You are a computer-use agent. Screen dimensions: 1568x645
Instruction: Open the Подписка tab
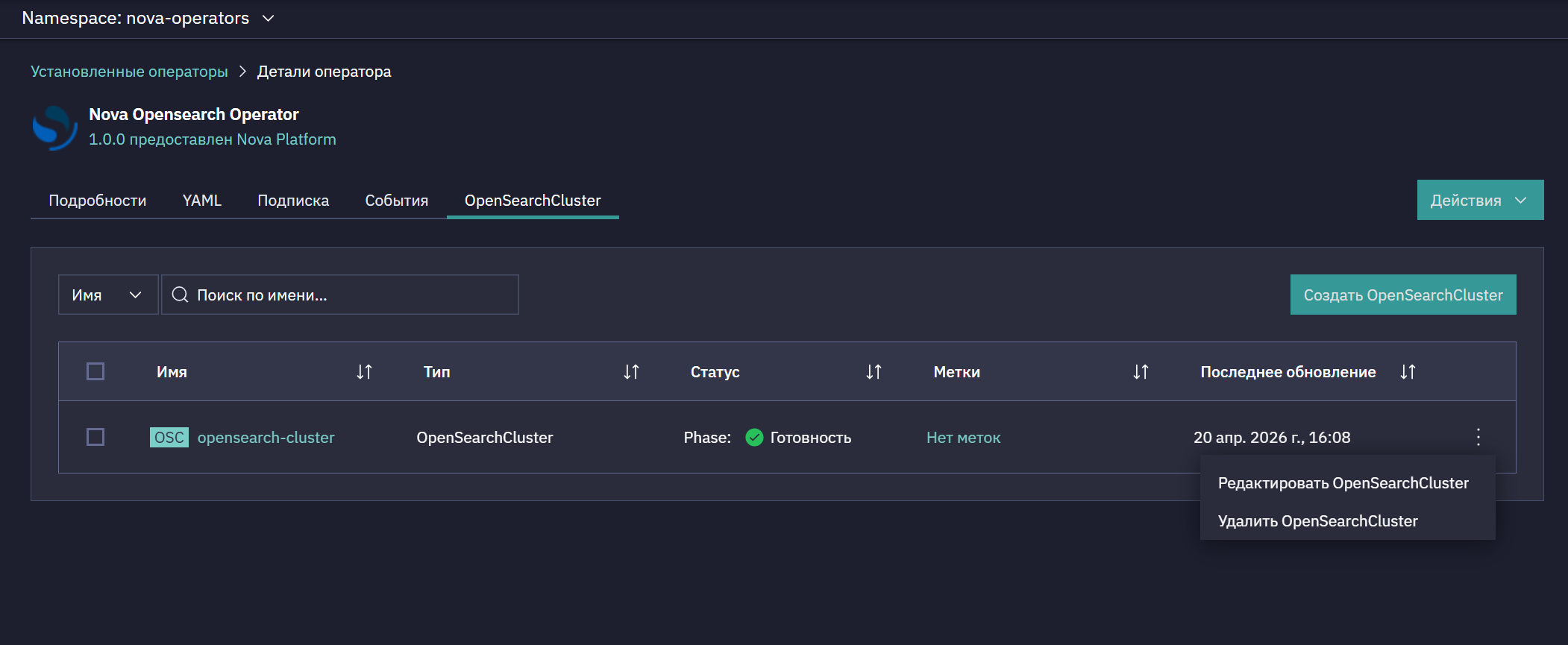(293, 201)
